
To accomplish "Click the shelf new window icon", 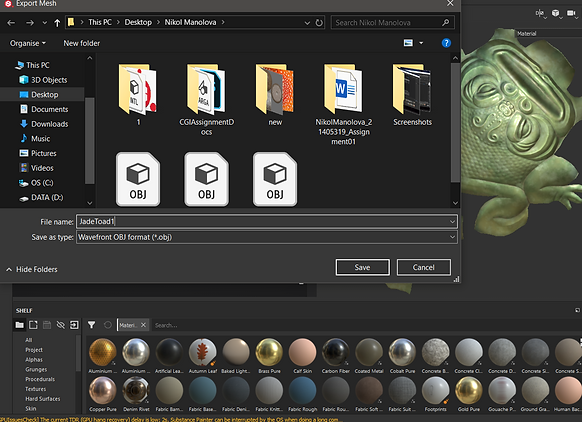I will tap(33, 325).
